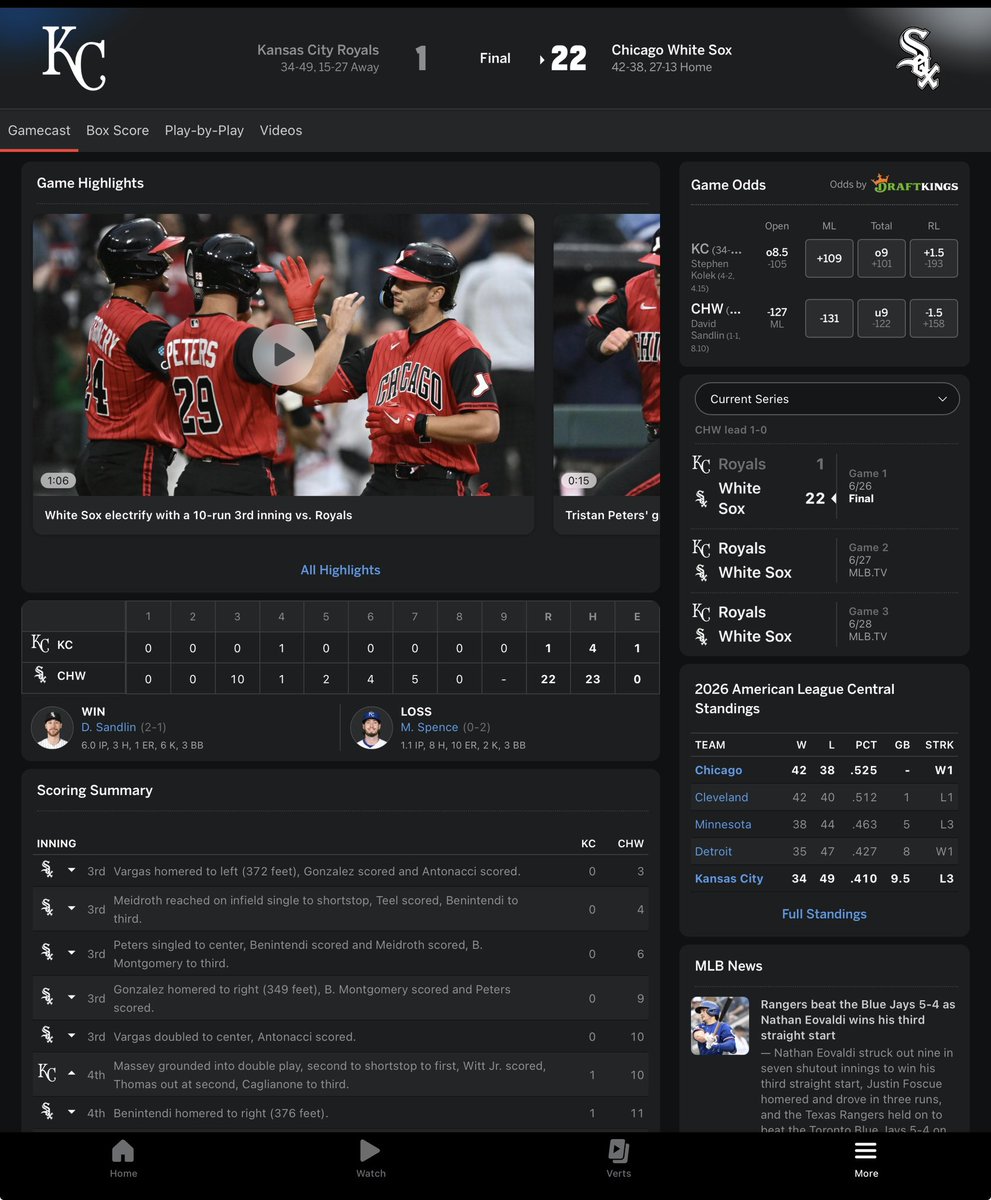Image resolution: width=991 pixels, height=1200 pixels.
Task: Open D. Sandlin's headshot photo
Action: pyautogui.click(x=52, y=728)
